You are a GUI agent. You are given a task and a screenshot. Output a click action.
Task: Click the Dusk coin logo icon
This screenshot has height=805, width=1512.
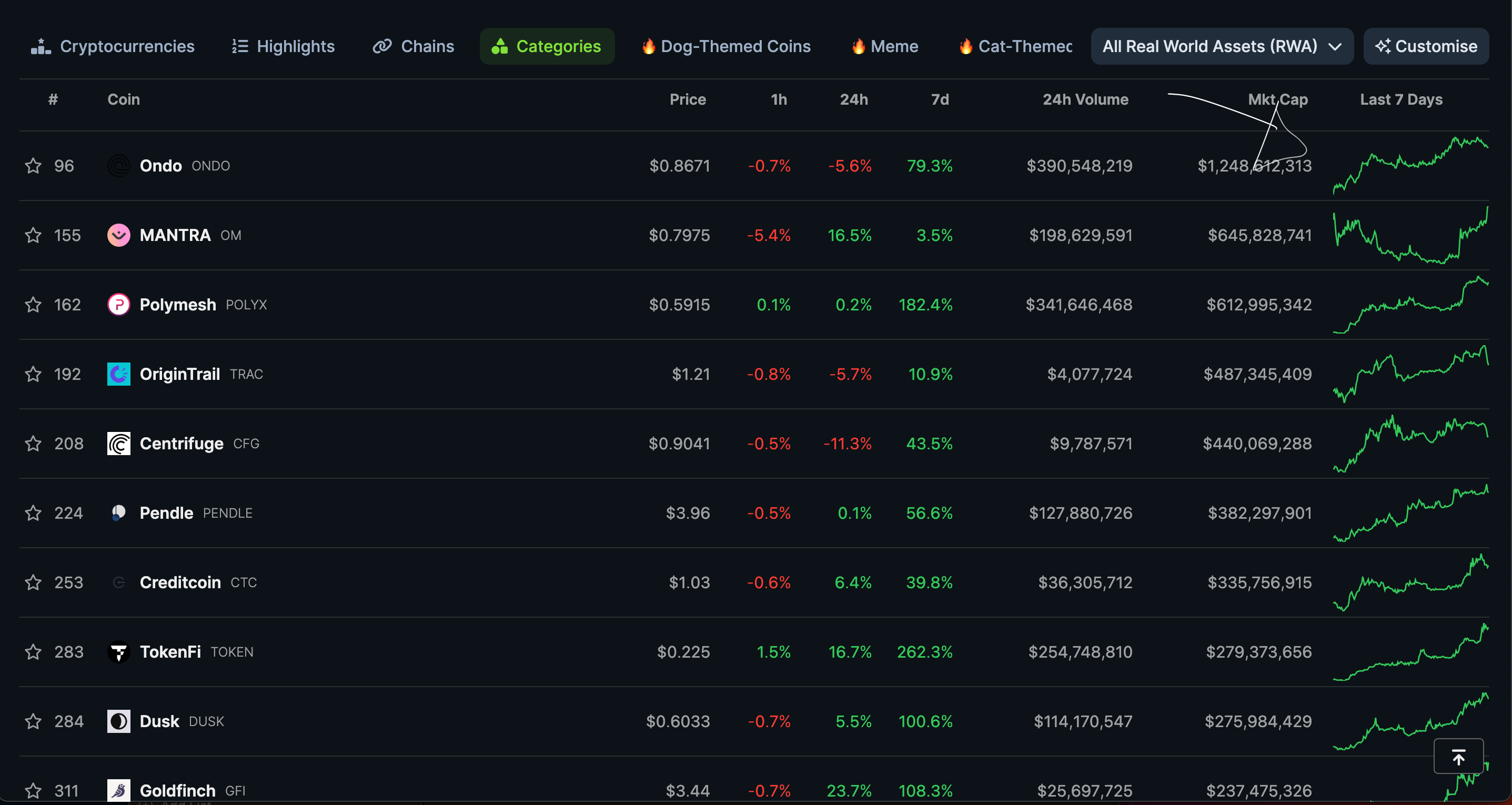point(118,721)
